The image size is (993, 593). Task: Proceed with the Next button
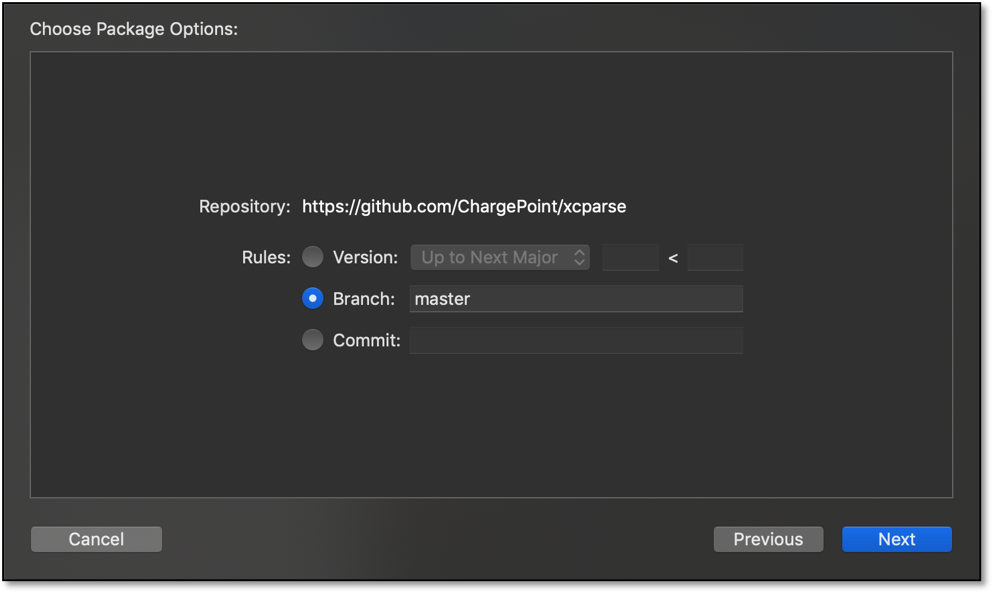(x=896, y=539)
